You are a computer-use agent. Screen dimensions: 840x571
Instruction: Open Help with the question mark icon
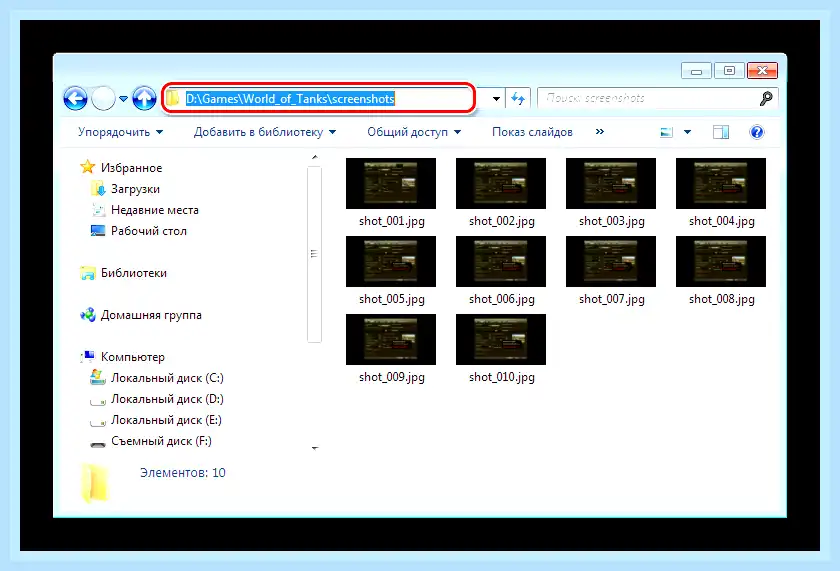(756, 132)
